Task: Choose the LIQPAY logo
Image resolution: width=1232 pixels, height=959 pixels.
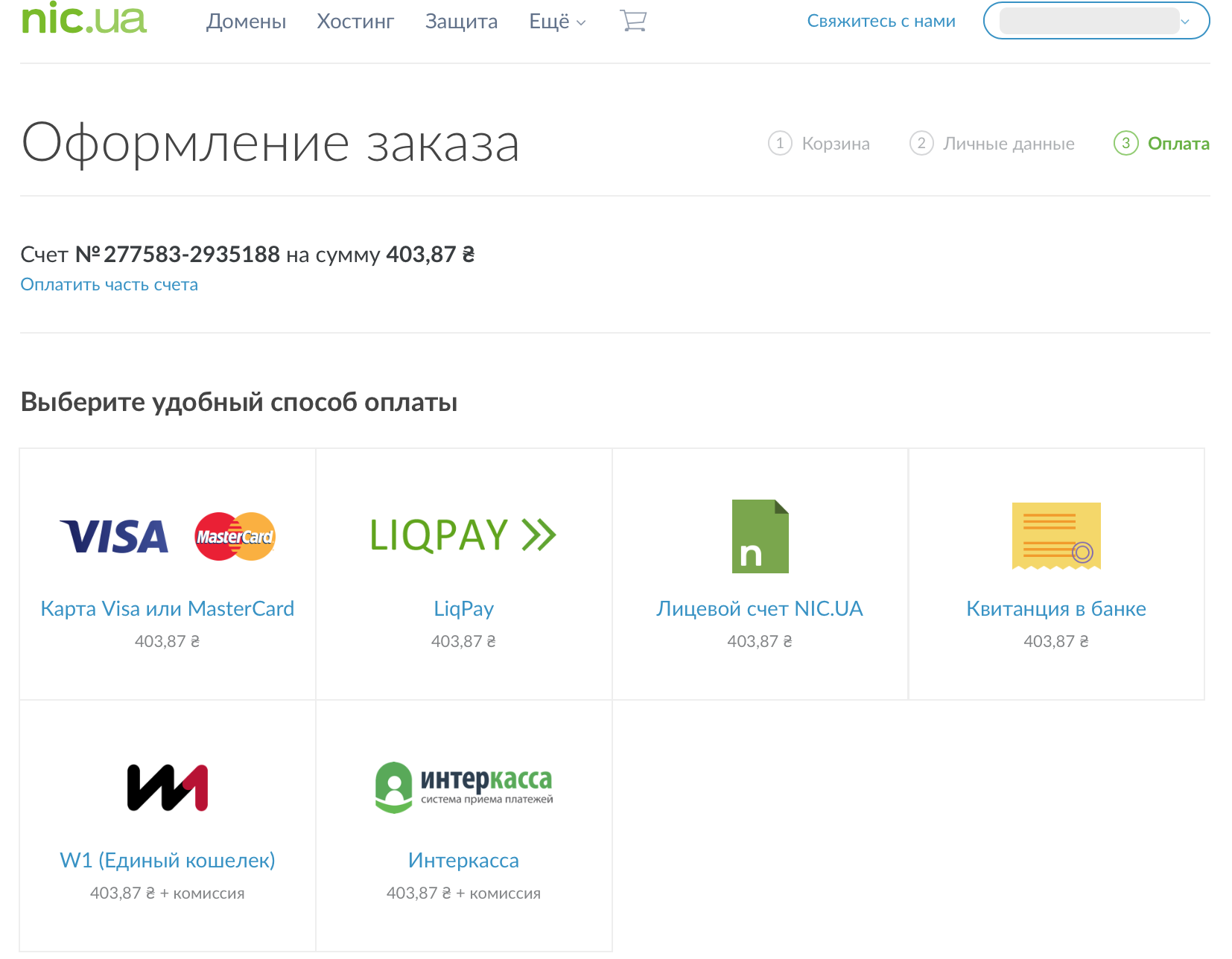Action: point(463,535)
